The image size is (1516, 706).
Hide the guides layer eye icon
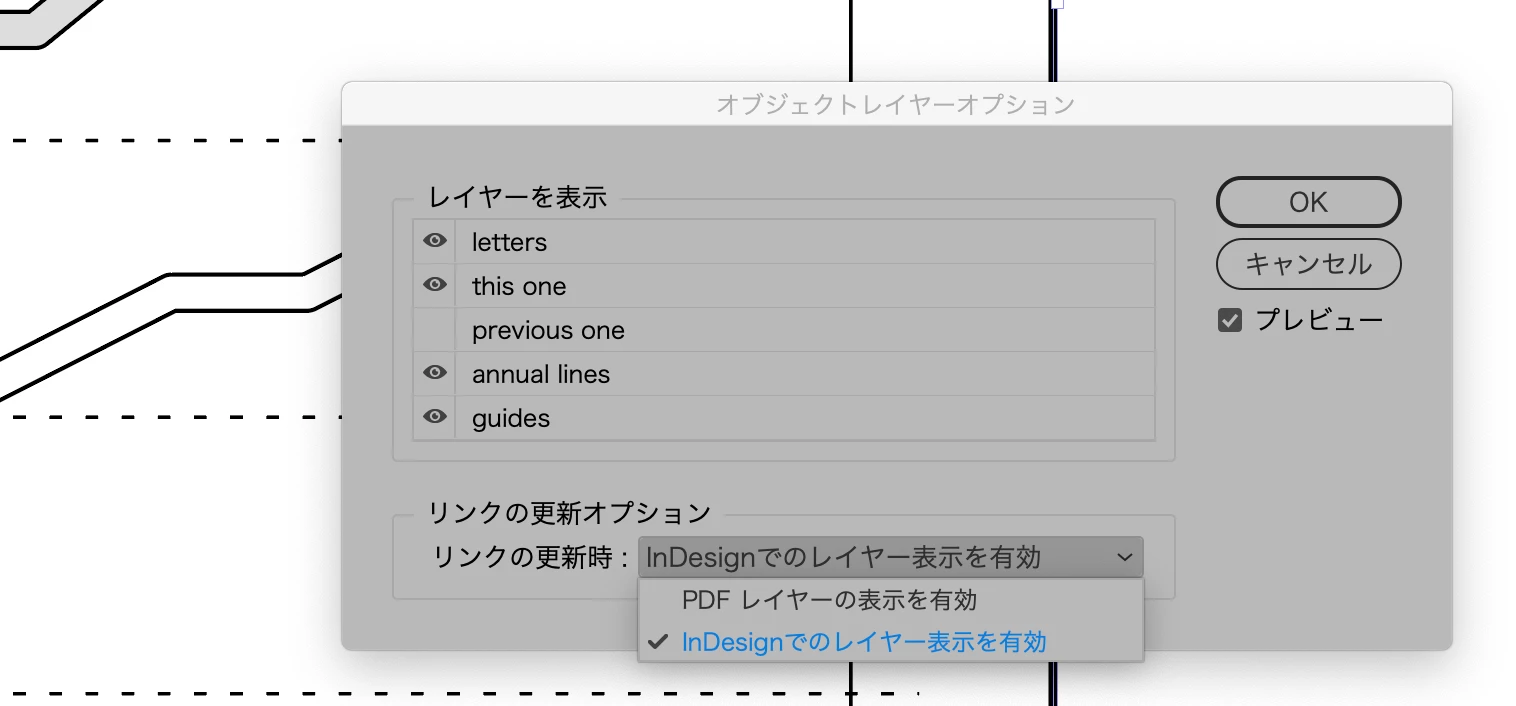434,417
